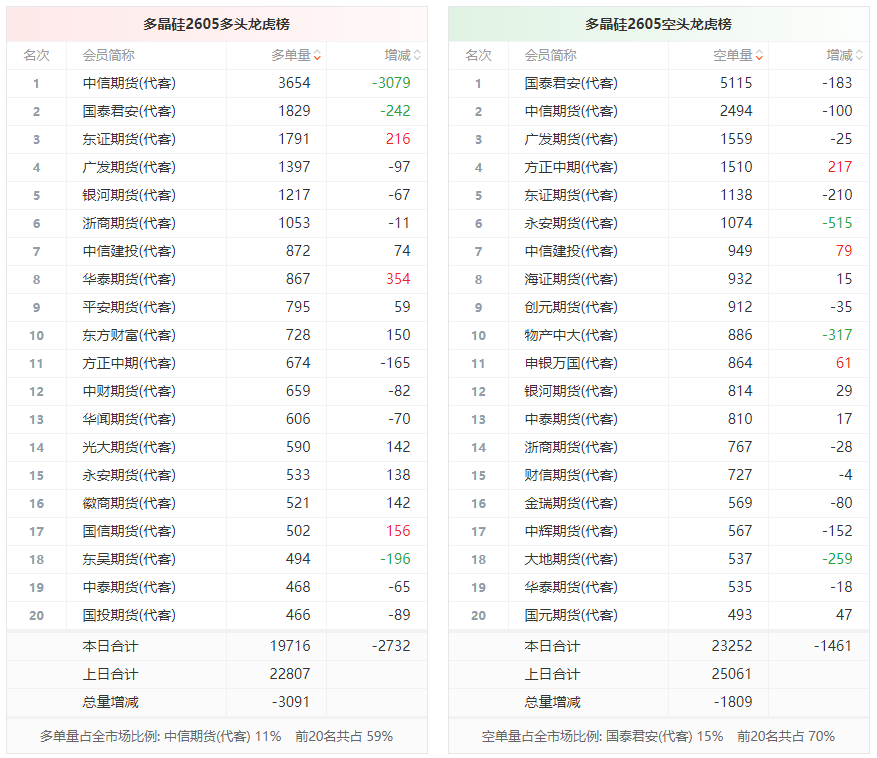The height and width of the screenshot is (758, 877).
Task: Select 中信期货(代客) in short table rank 2
Action: pyautogui.click(x=571, y=111)
